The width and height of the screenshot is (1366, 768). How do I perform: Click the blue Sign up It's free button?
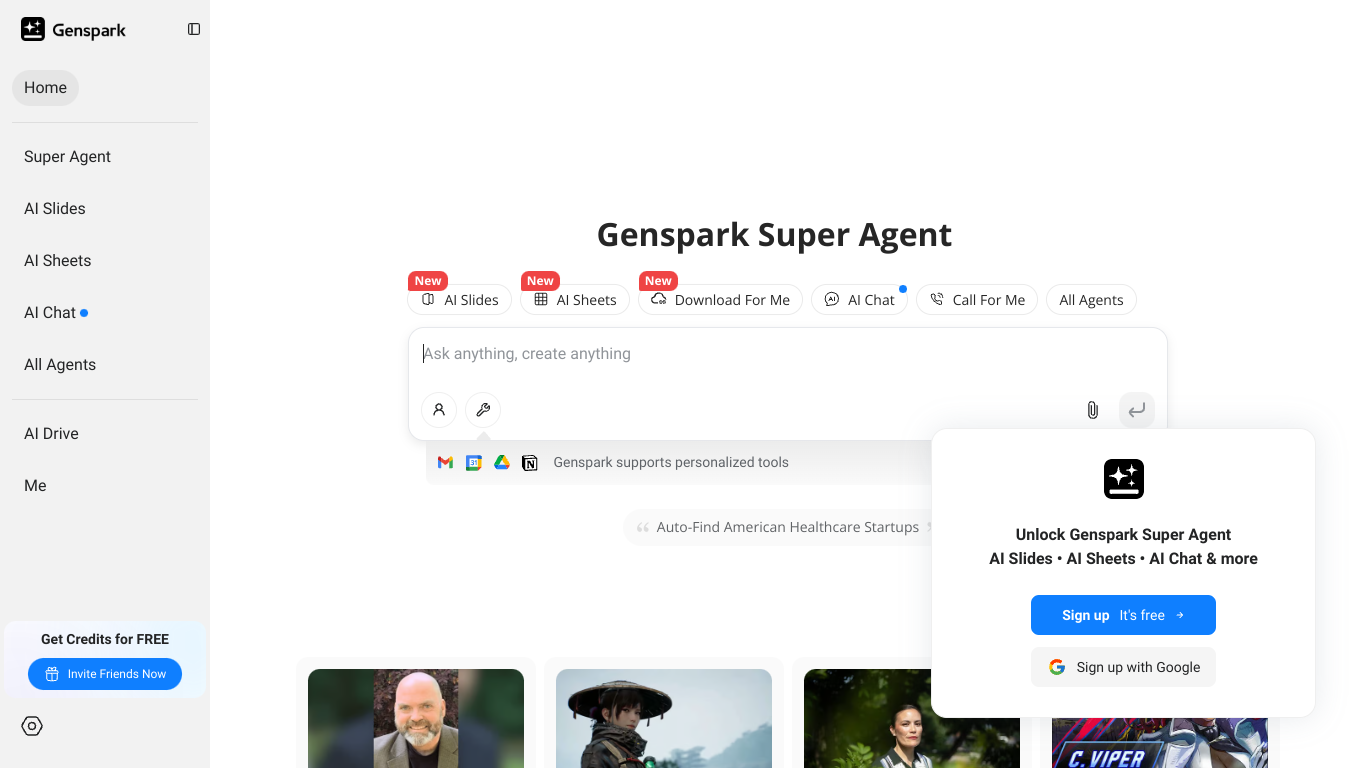(1123, 615)
